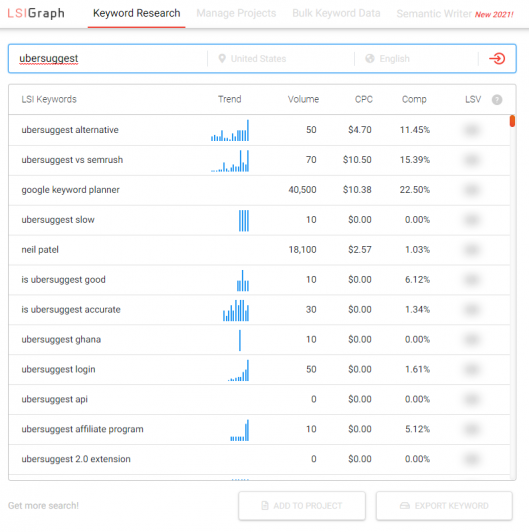The image size is (529, 532).
Task: Click the 6.12% competition value
Action: (x=417, y=280)
